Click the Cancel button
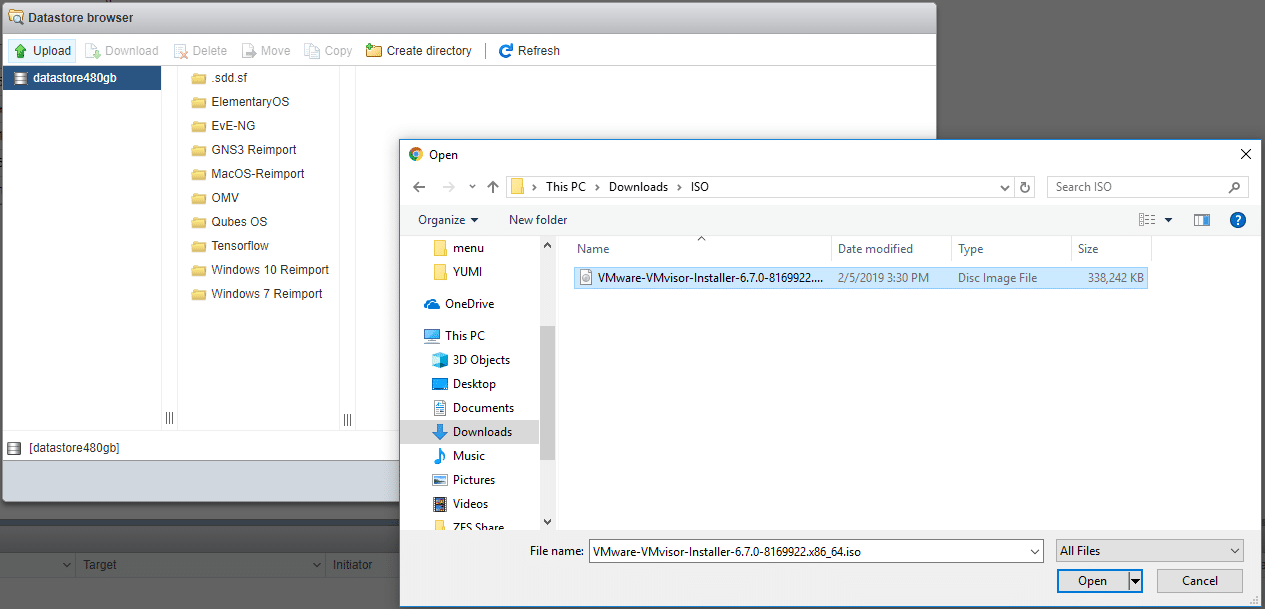The height and width of the screenshot is (609, 1265). click(1200, 581)
